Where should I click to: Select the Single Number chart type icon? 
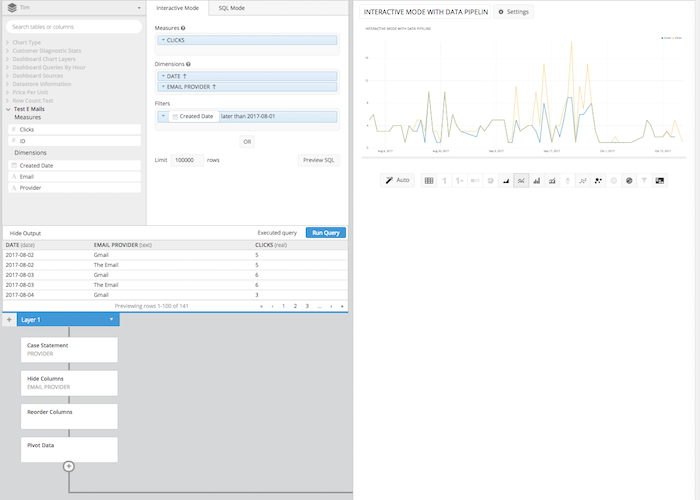[x=444, y=180]
